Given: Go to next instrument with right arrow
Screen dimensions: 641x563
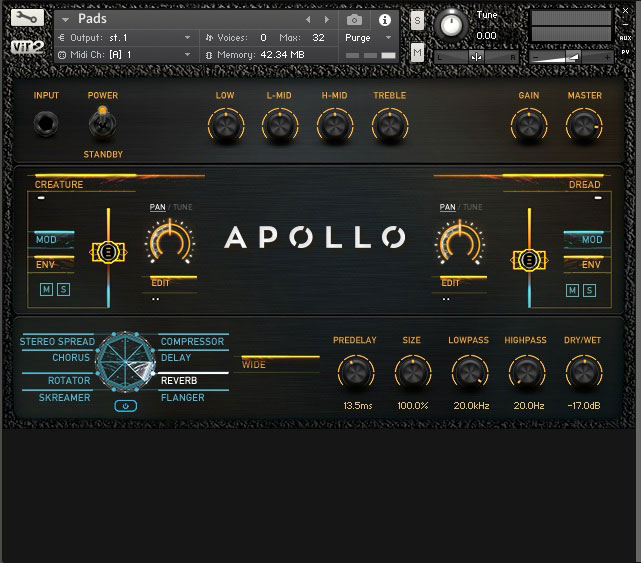Looking at the screenshot, I should click(x=327, y=19).
